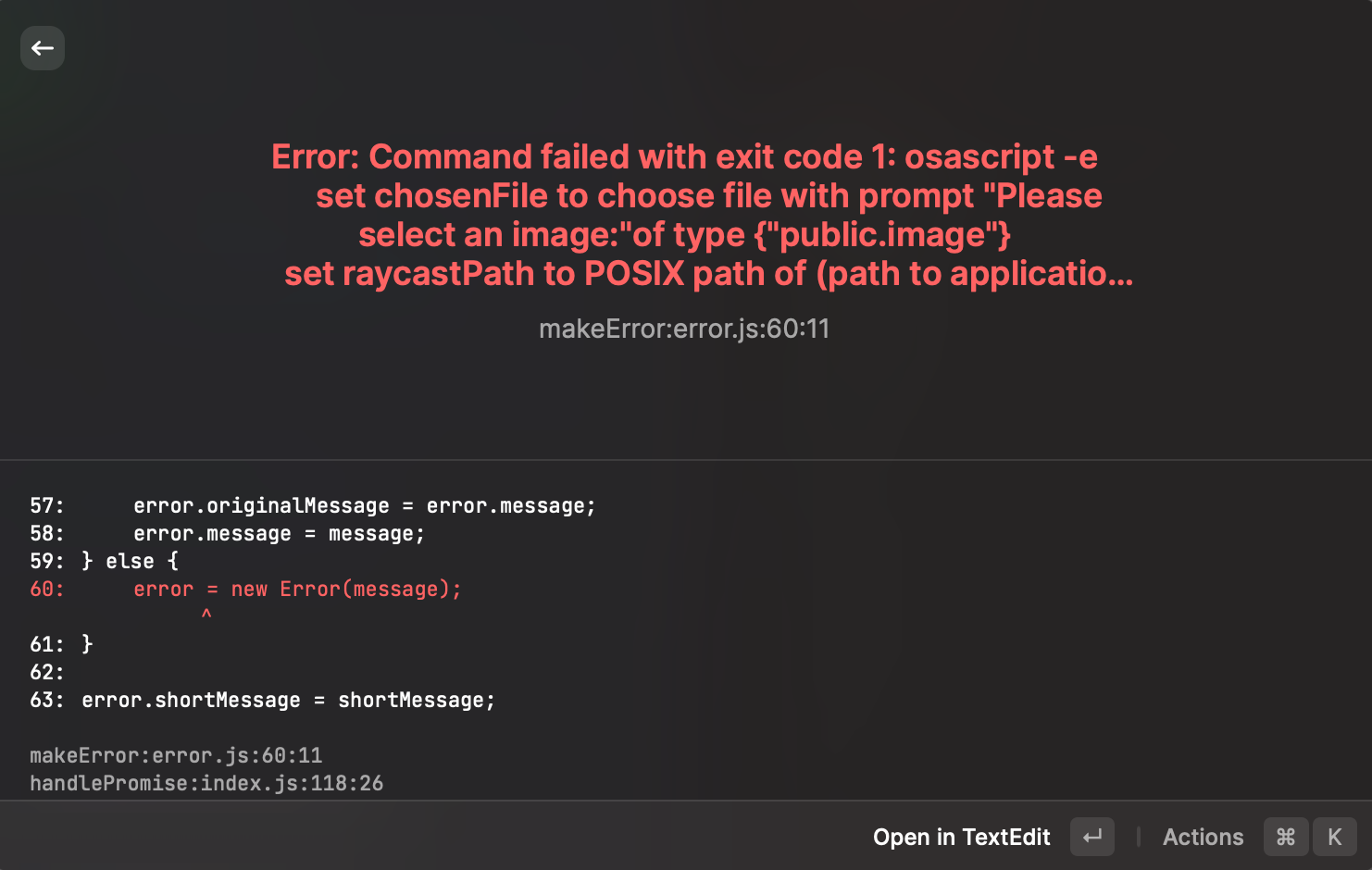Click the caret marker under new Error
The height and width of the screenshot is (870, 1372).
(x=206, y=614)
